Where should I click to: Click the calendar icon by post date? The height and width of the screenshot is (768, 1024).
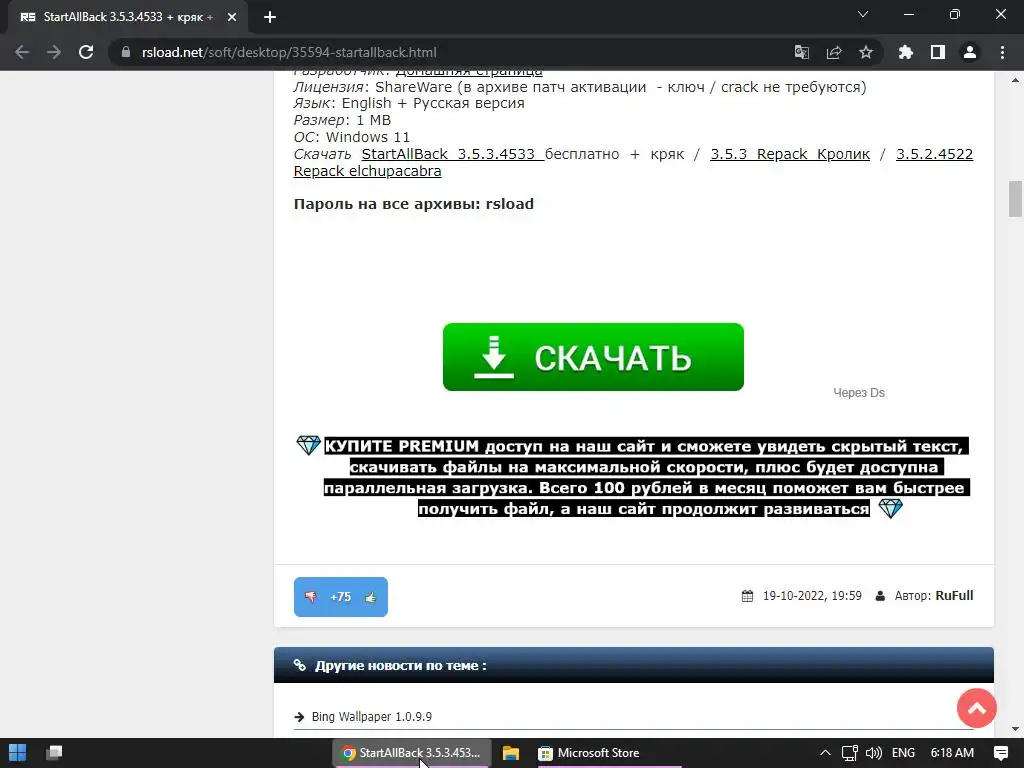pyautogui.click(x=747, y=596)
